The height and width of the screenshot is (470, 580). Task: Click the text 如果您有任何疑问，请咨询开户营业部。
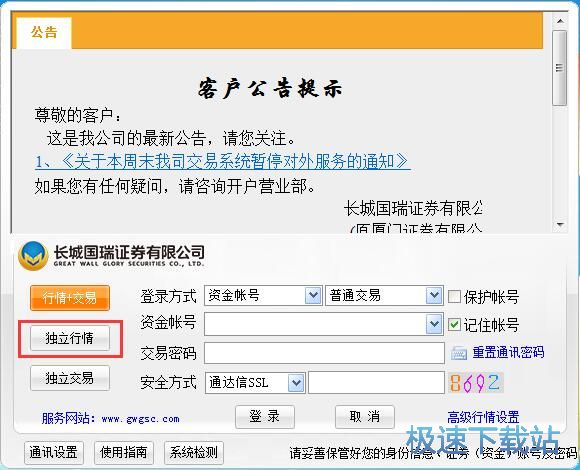click(x=175, y=186)
